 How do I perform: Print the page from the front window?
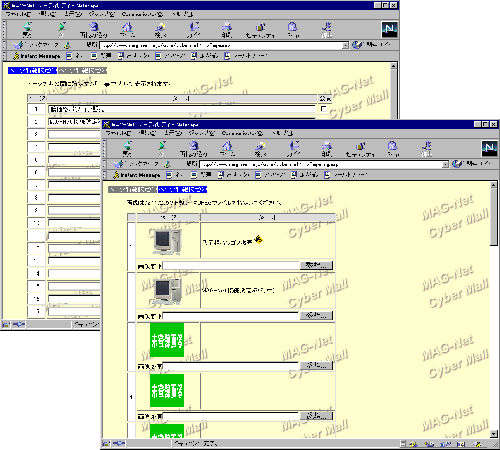[327, 149]
